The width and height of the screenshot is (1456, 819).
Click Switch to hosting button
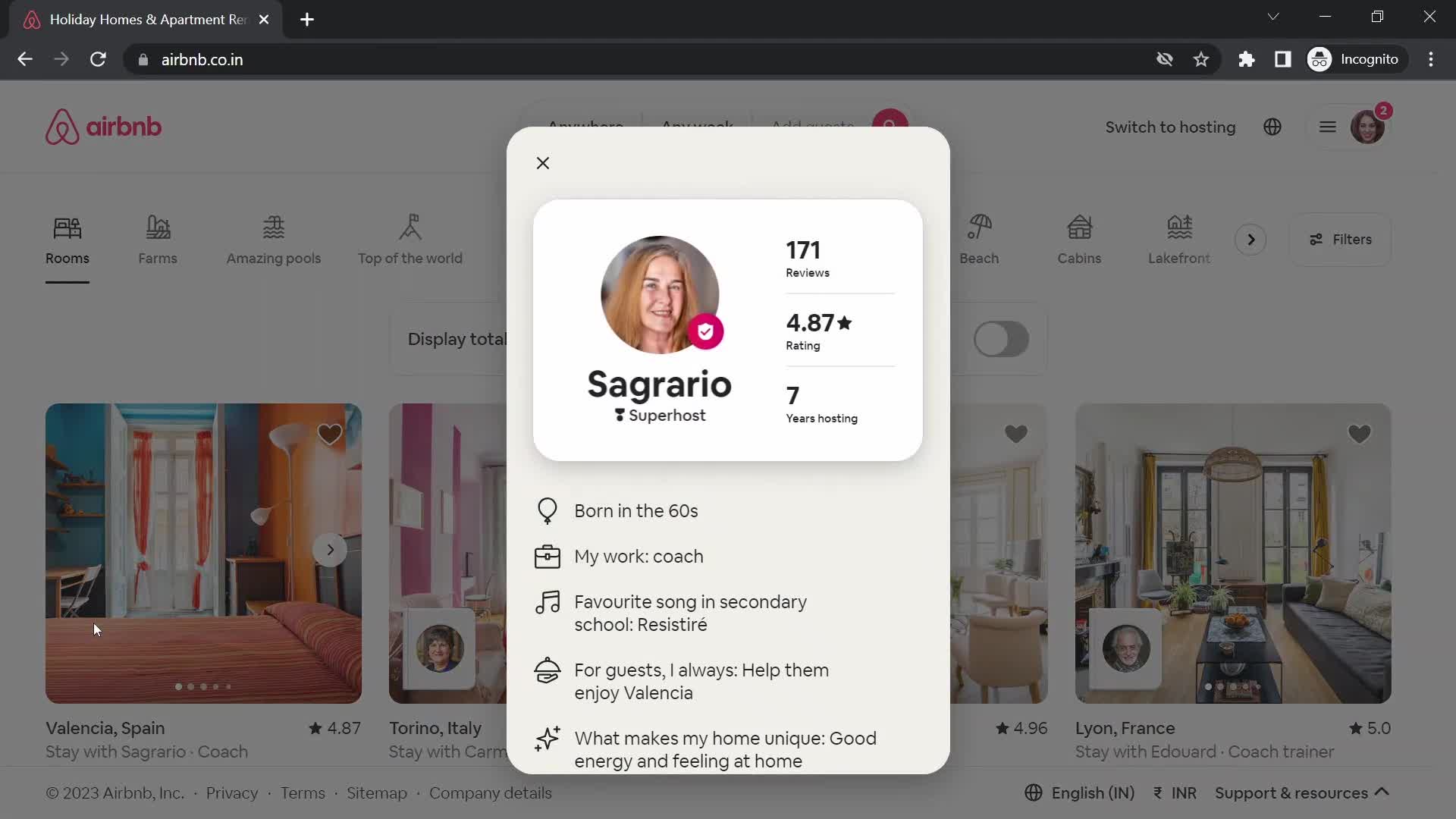click(1170, 127)
